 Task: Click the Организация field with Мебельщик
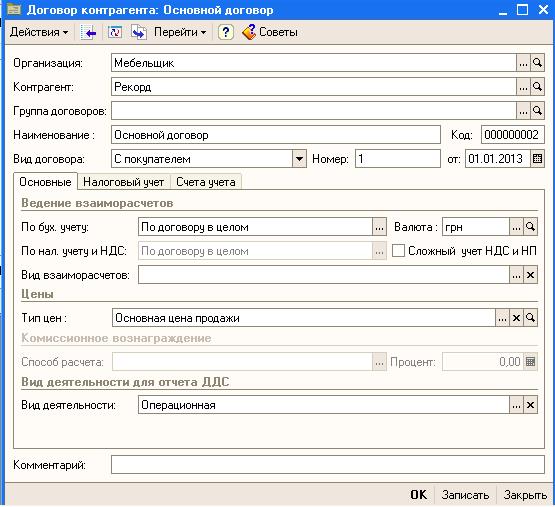[x=314, y=63]
